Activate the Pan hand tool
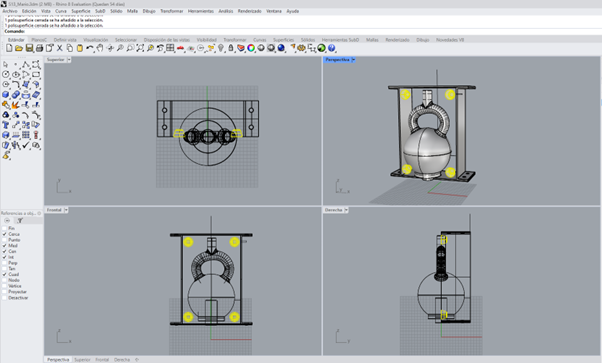 coord(100,48)
